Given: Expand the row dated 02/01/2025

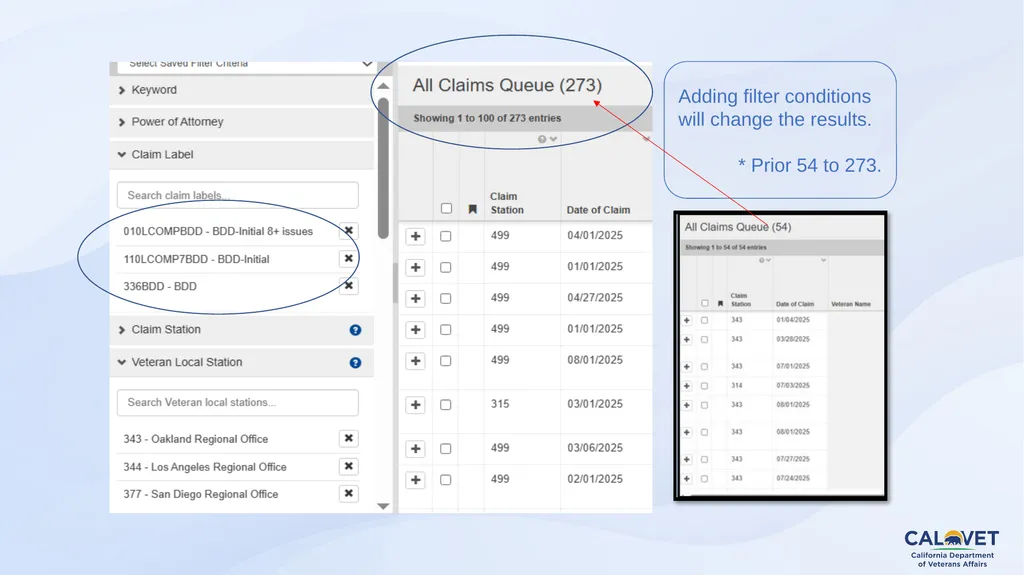Looking at the screenshot, I should pos(415,480).
